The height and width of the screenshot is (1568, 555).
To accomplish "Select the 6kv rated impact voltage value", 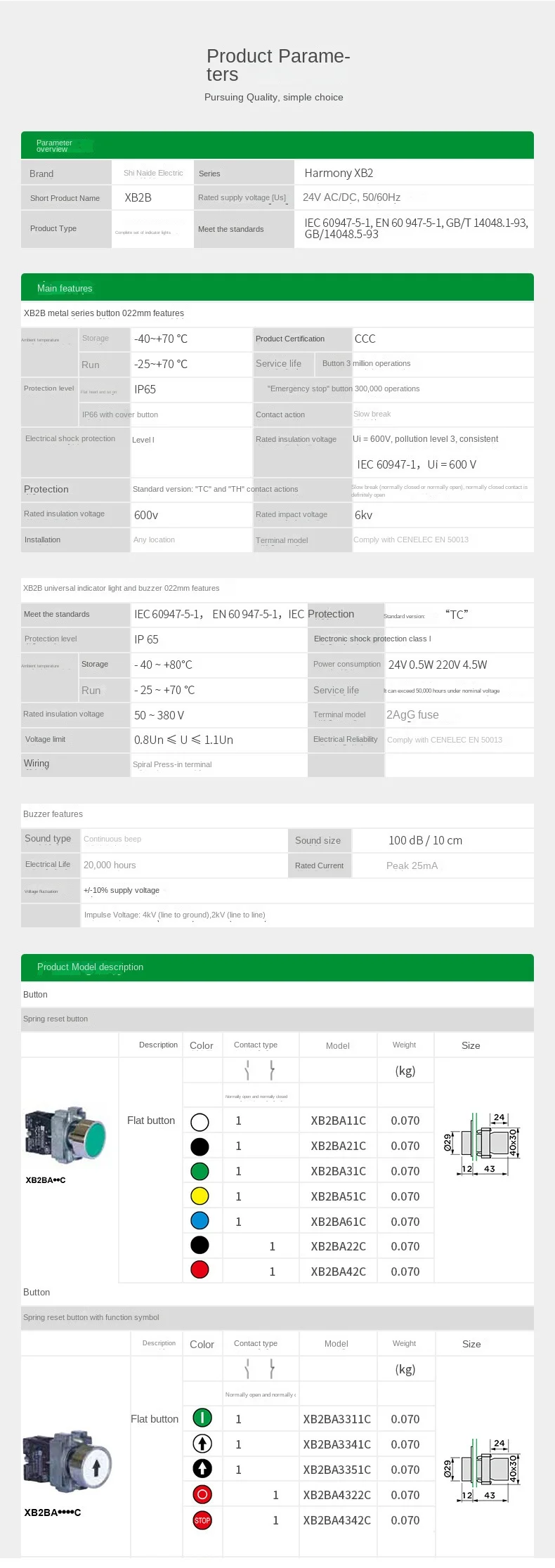I will coord(363,515).
